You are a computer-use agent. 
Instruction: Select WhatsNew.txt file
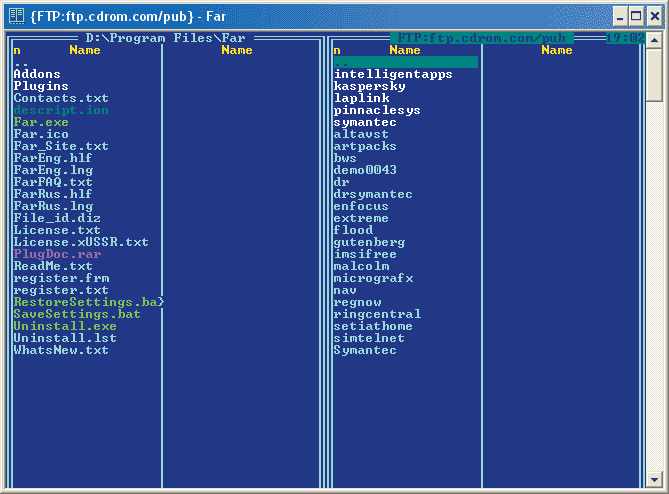(x=61, y=350)
